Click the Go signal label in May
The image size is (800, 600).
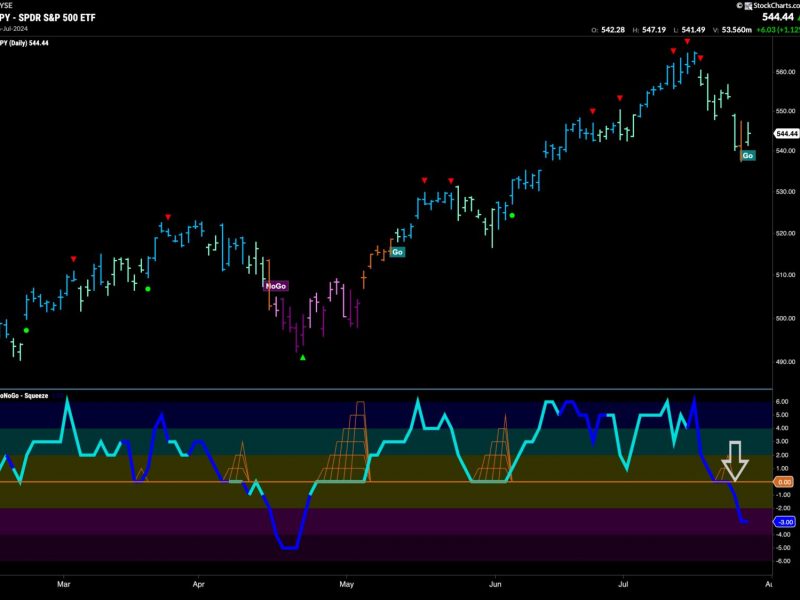point(397,252)
